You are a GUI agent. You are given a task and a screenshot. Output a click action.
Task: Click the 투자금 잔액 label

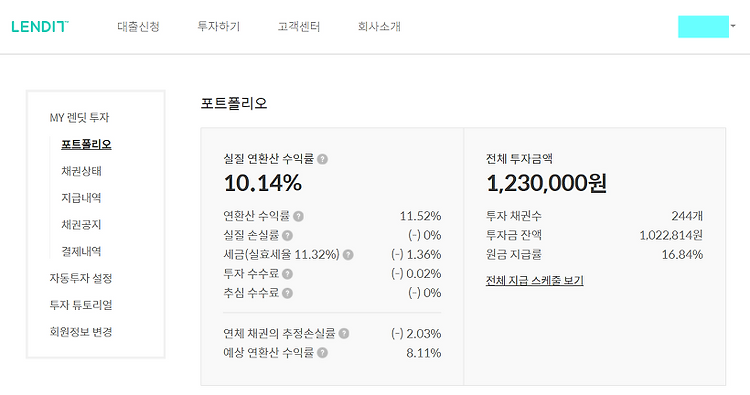point(514,235)
